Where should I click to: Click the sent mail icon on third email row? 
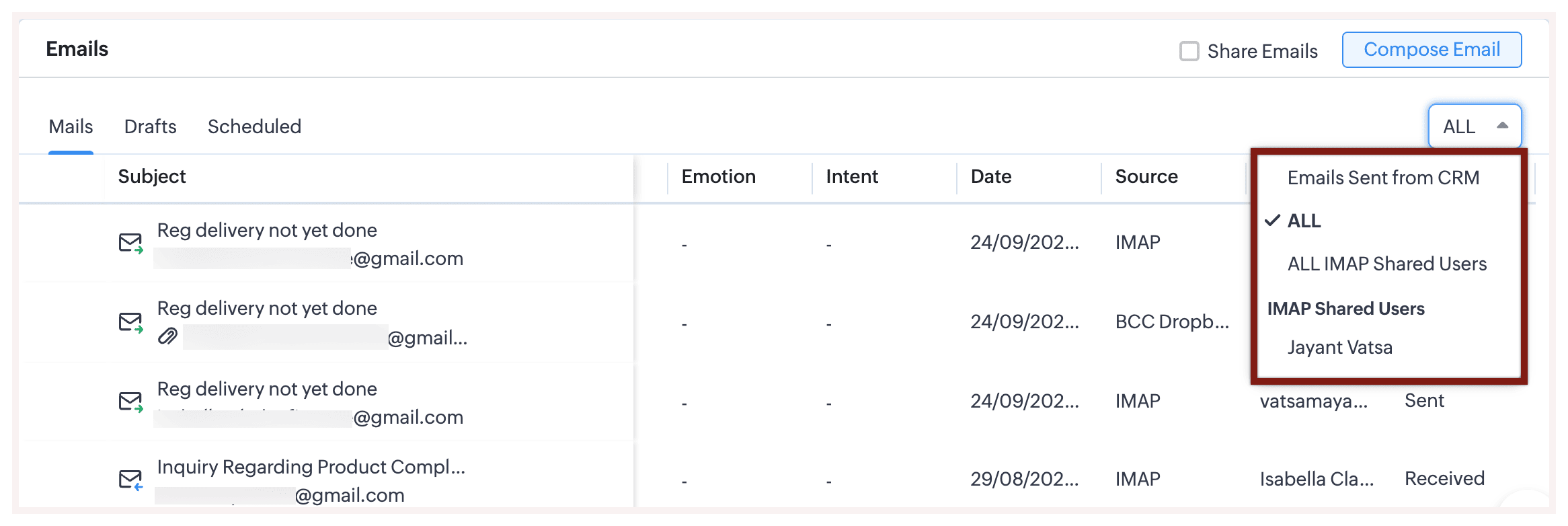[130, 402]
